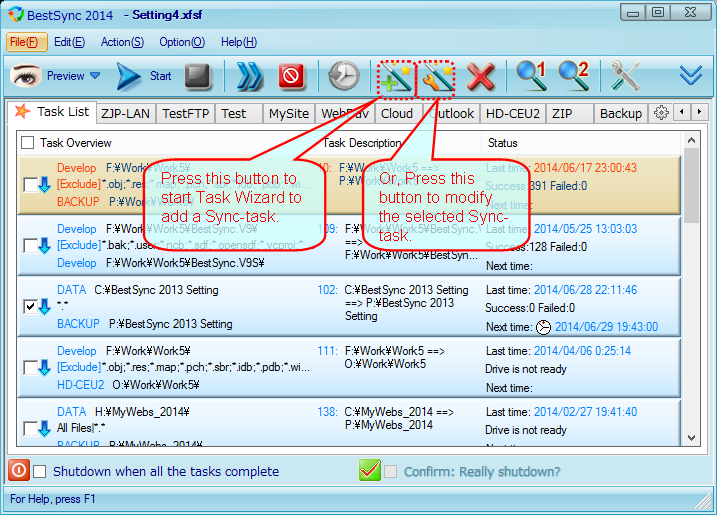The width and height of the screenshot is (717, 515).
Task: Click the HD-CEU2 label in task 111 row
Action: [80, 385]
